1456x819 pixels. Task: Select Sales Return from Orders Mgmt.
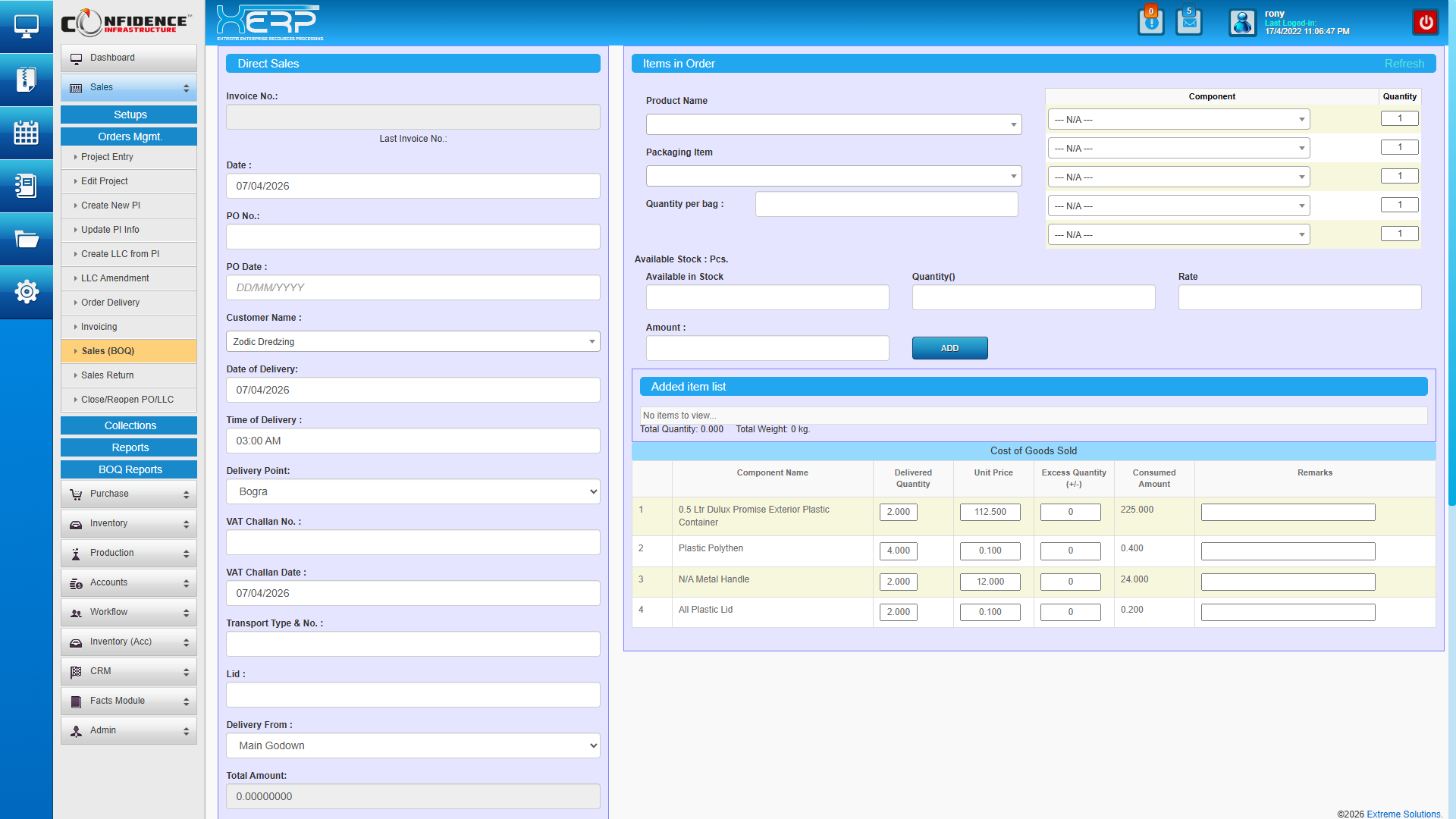(107, 375)
